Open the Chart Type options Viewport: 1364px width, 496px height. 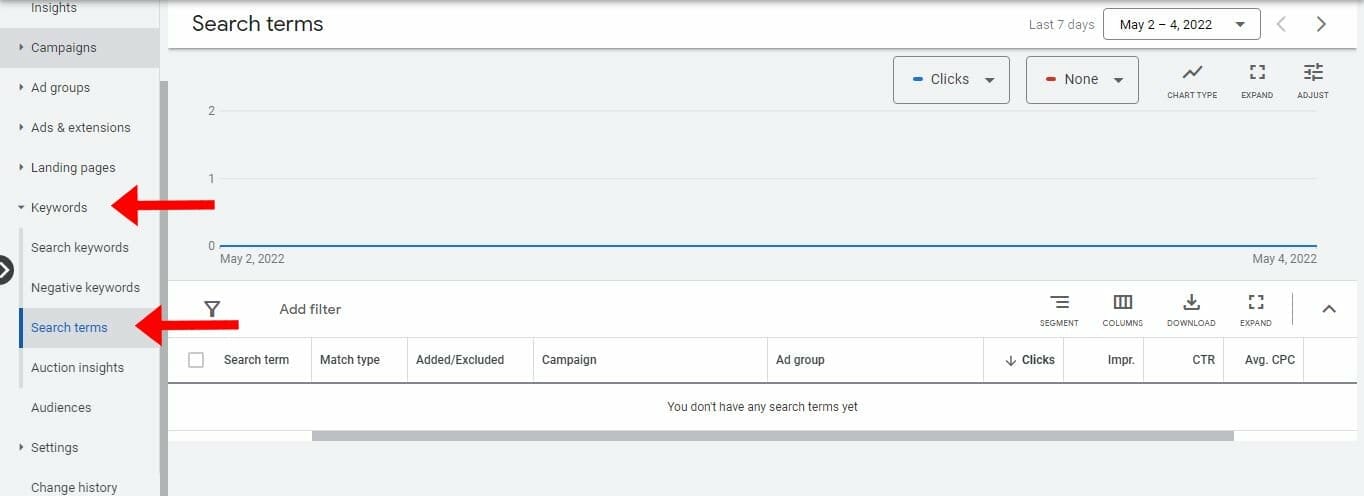(1192, 80)
